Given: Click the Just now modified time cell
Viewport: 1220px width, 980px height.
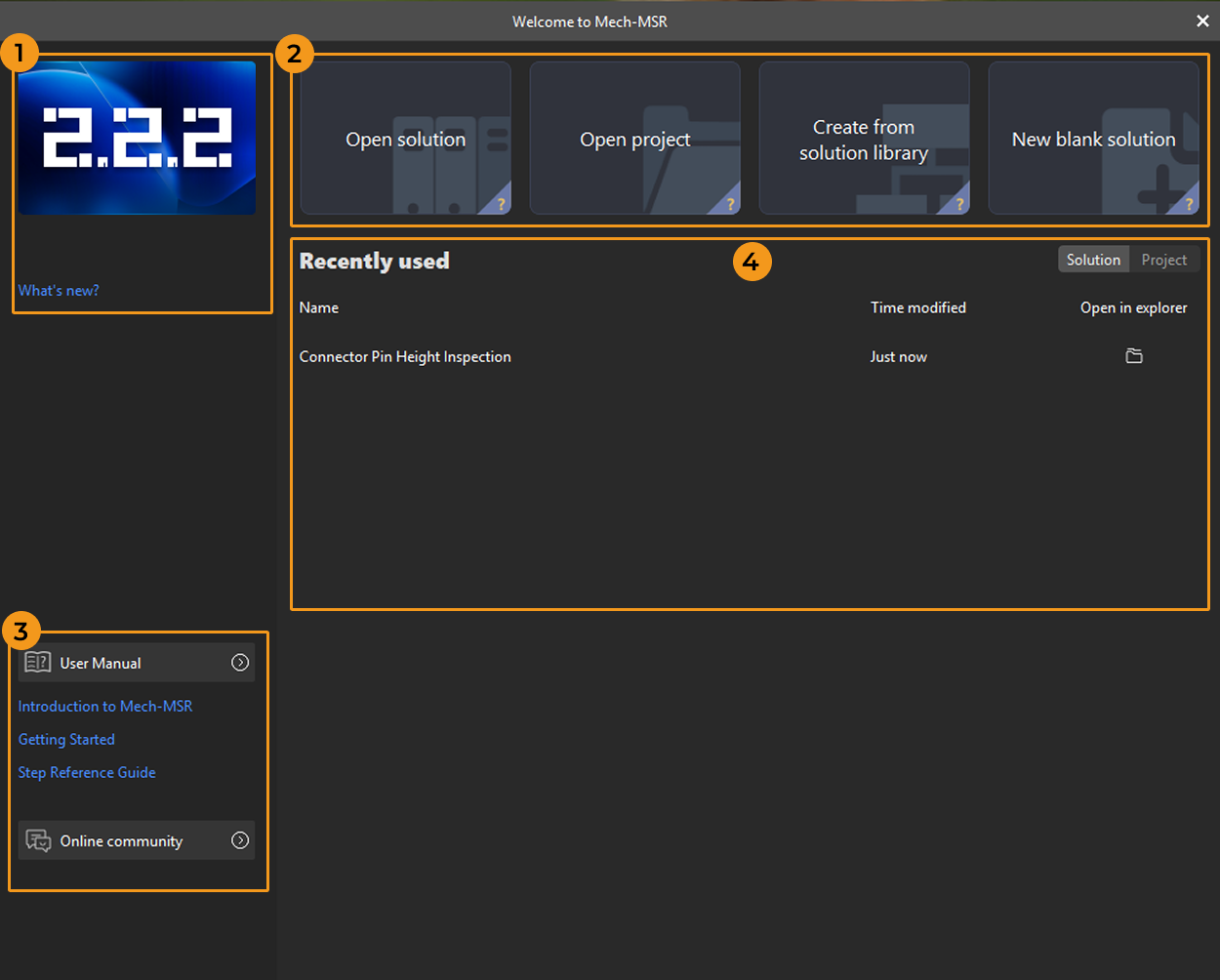Looking at the screenshot, I should [899, 357].
